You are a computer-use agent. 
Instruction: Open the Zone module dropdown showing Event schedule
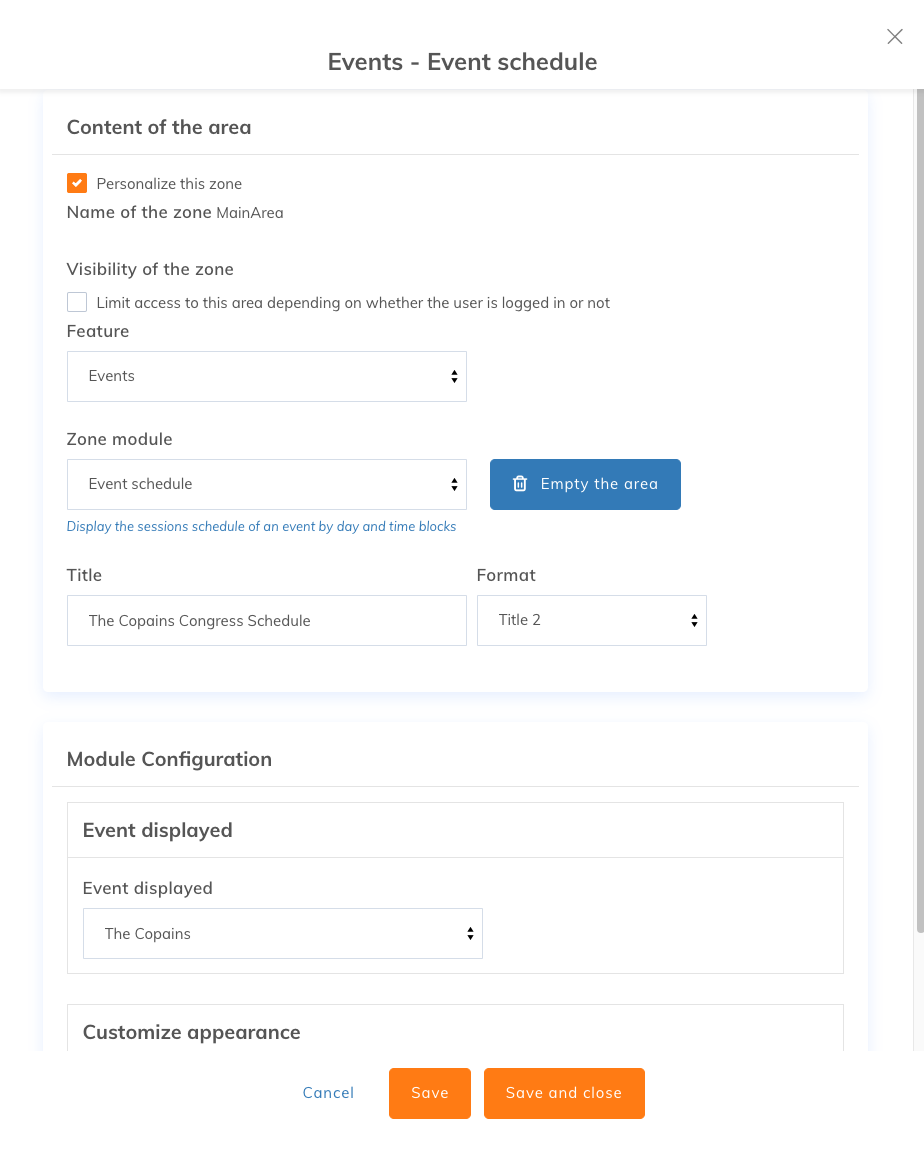tap(267, 484)
